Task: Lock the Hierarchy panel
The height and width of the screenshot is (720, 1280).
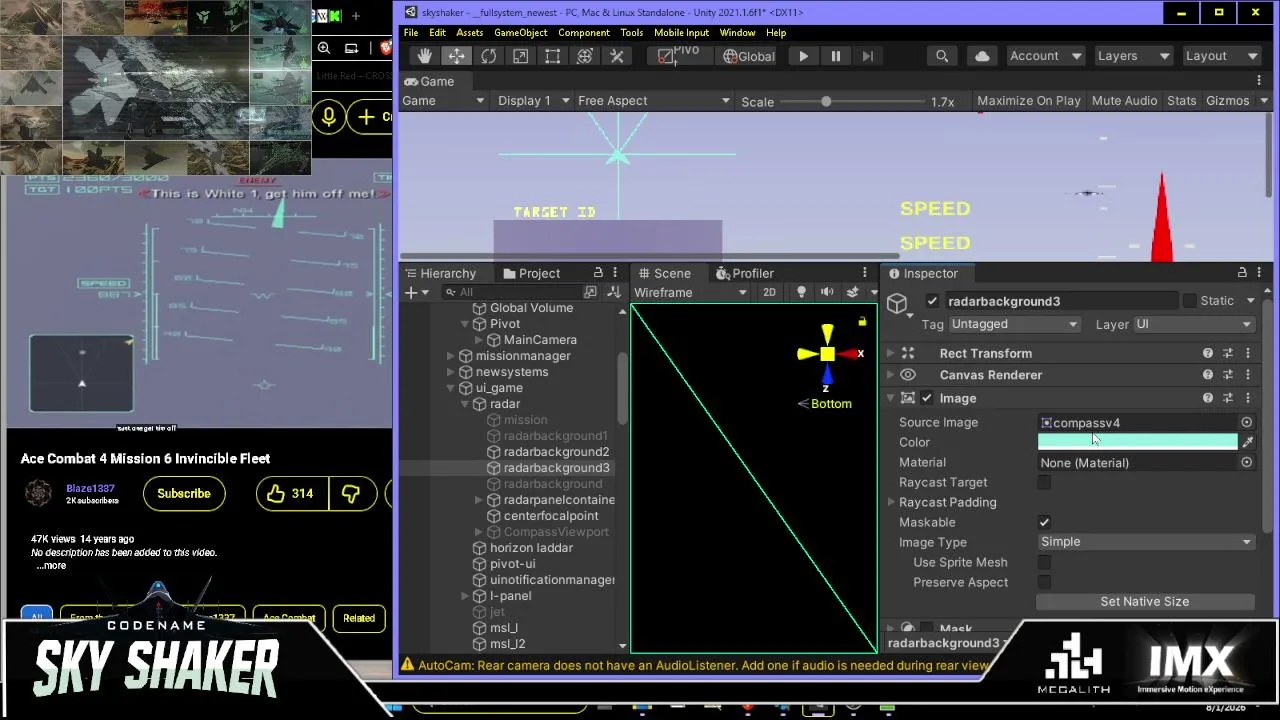Action: pyautogui.click(x=598, y=273)
